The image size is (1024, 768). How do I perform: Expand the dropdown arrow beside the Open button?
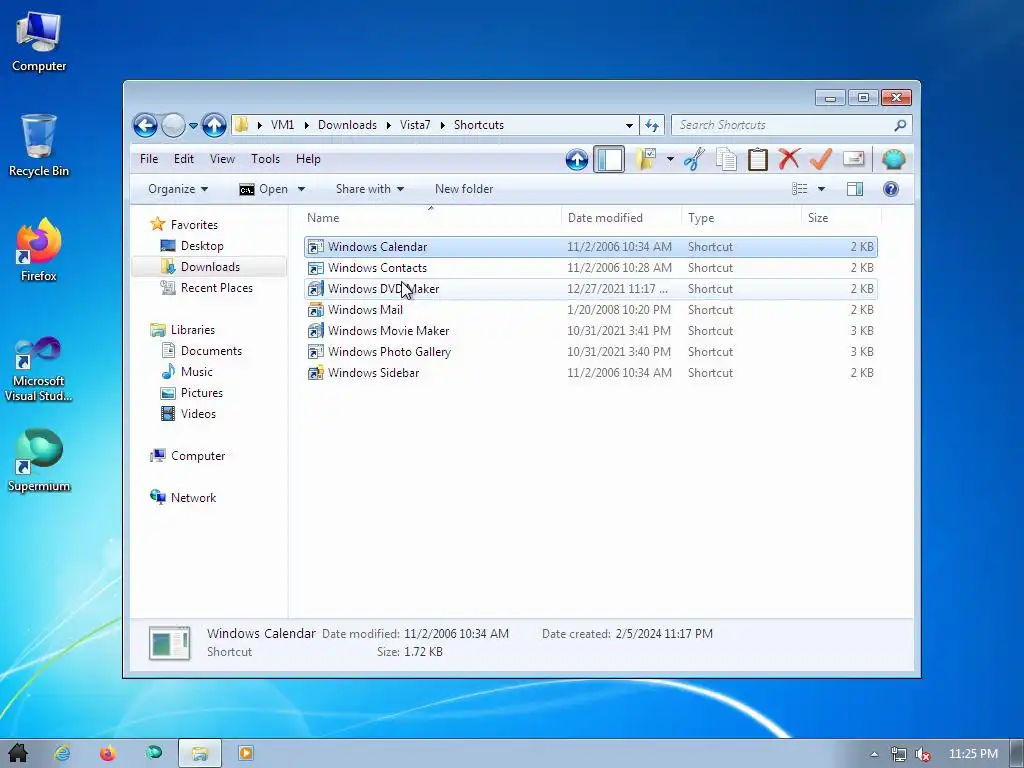tap(301, 189)
